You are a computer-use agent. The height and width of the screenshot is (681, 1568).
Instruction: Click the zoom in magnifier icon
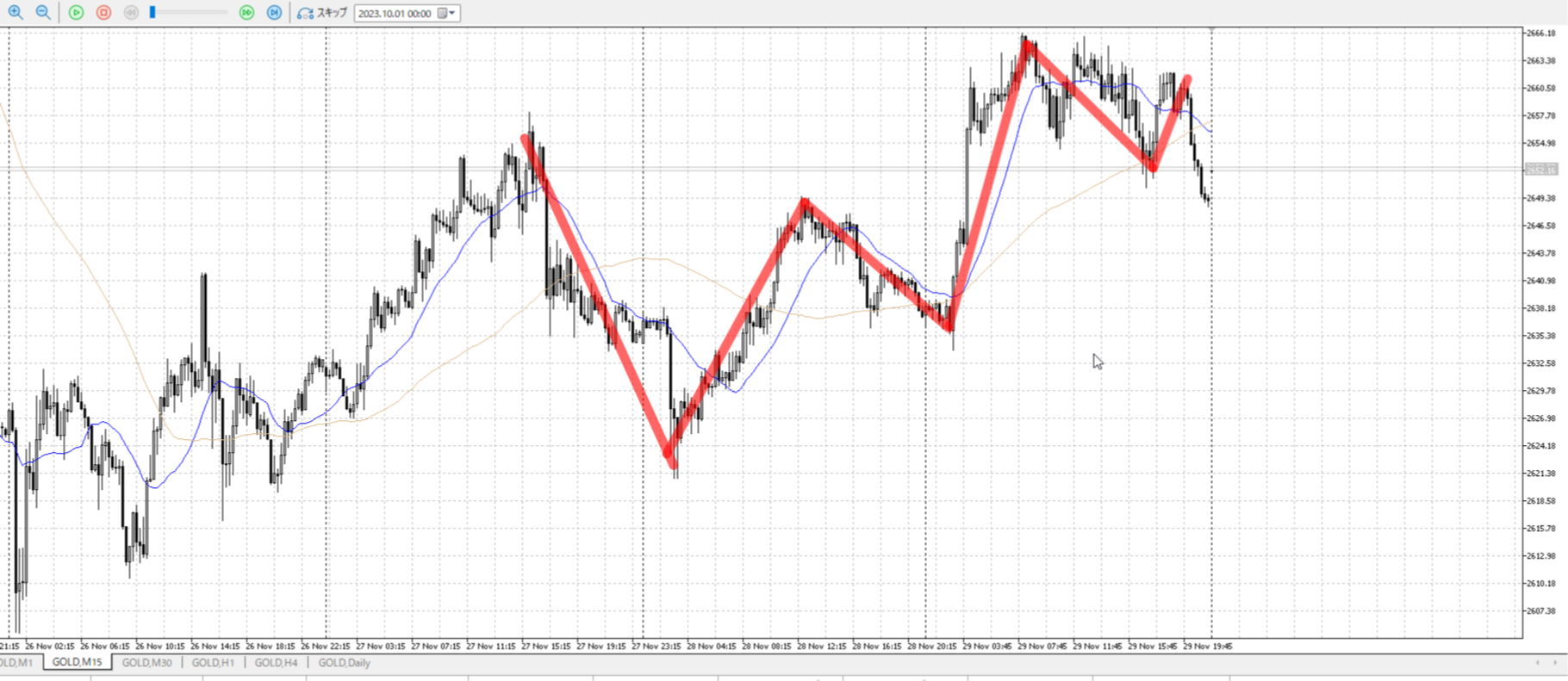click(16, 12)
